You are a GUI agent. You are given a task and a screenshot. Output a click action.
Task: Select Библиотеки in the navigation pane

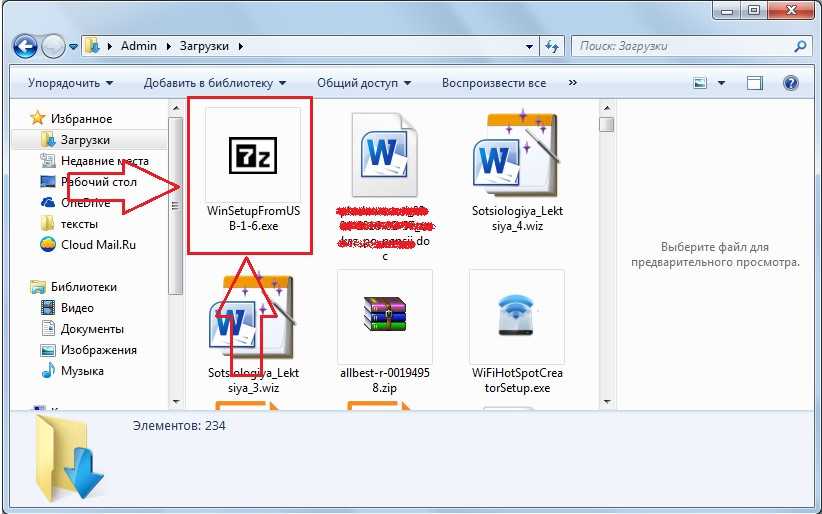[x=84, y=287]
